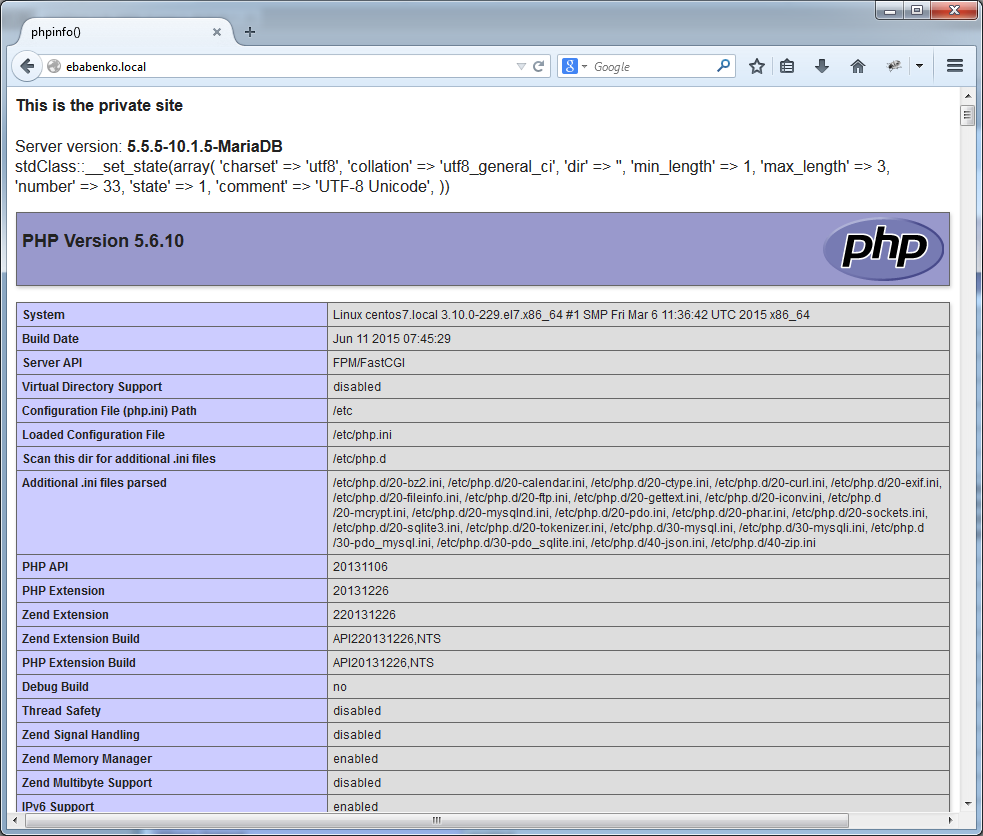Click the 'Zend Multibyte Support' label
This screenshot has width=983, height=836.
pos(87,783)
